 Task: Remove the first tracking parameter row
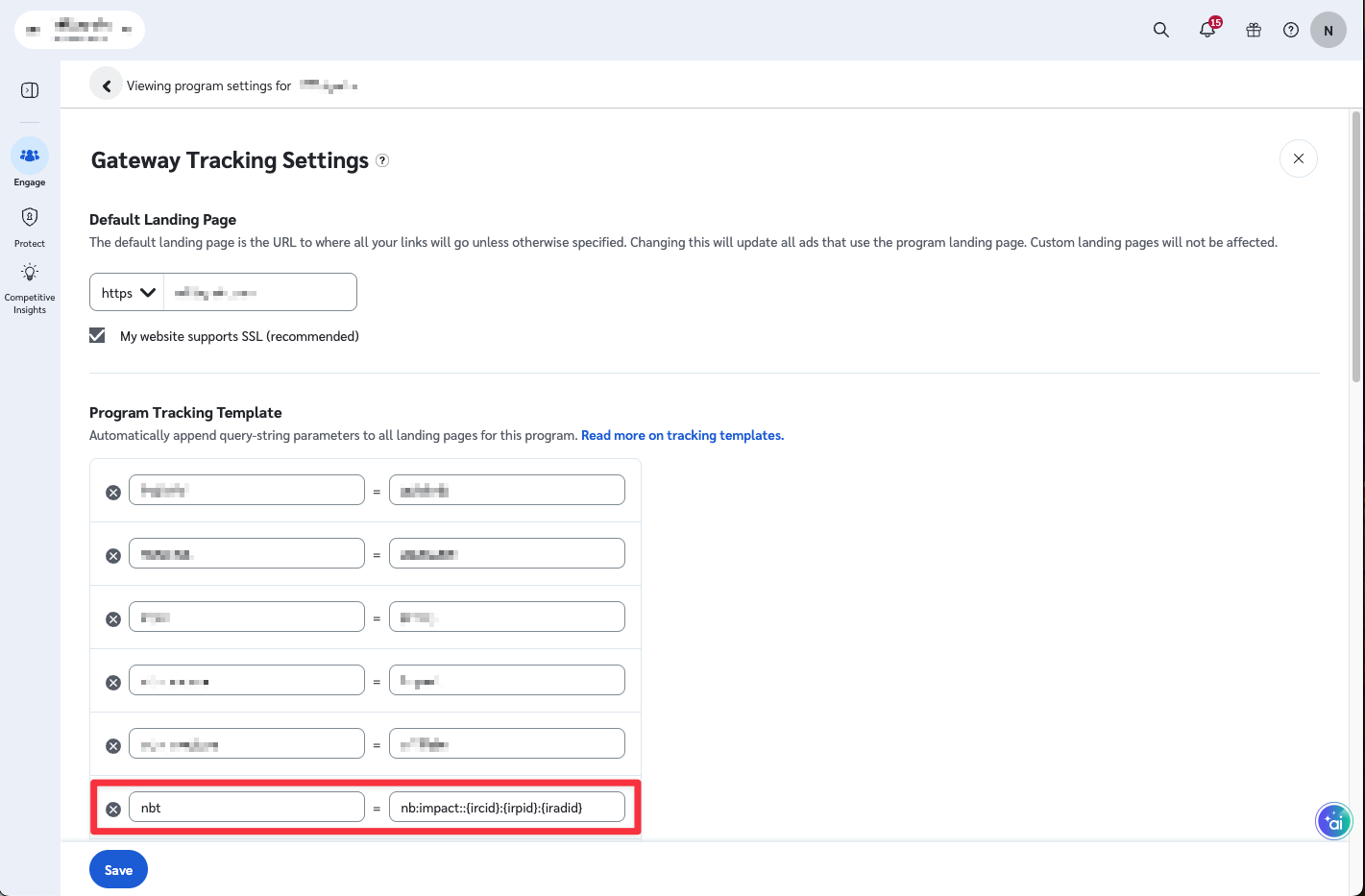[x=113, y=493]
